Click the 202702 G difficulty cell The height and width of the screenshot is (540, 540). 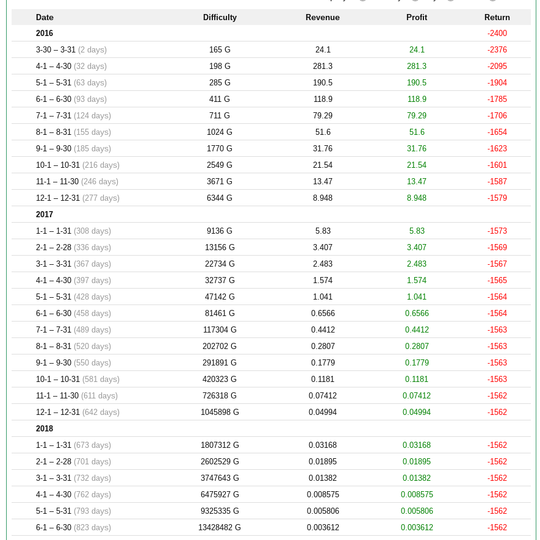(x=220, y=346)
